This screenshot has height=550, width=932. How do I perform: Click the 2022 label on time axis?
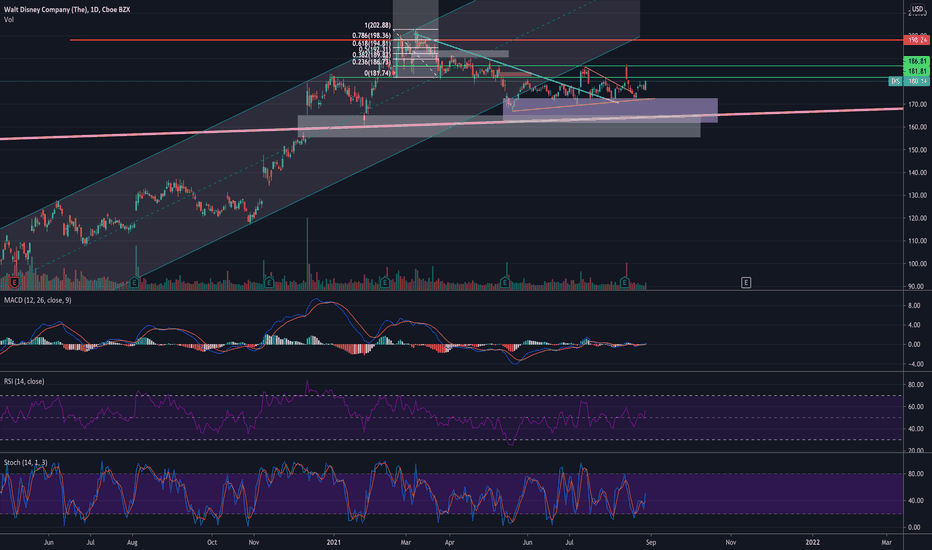812,542
